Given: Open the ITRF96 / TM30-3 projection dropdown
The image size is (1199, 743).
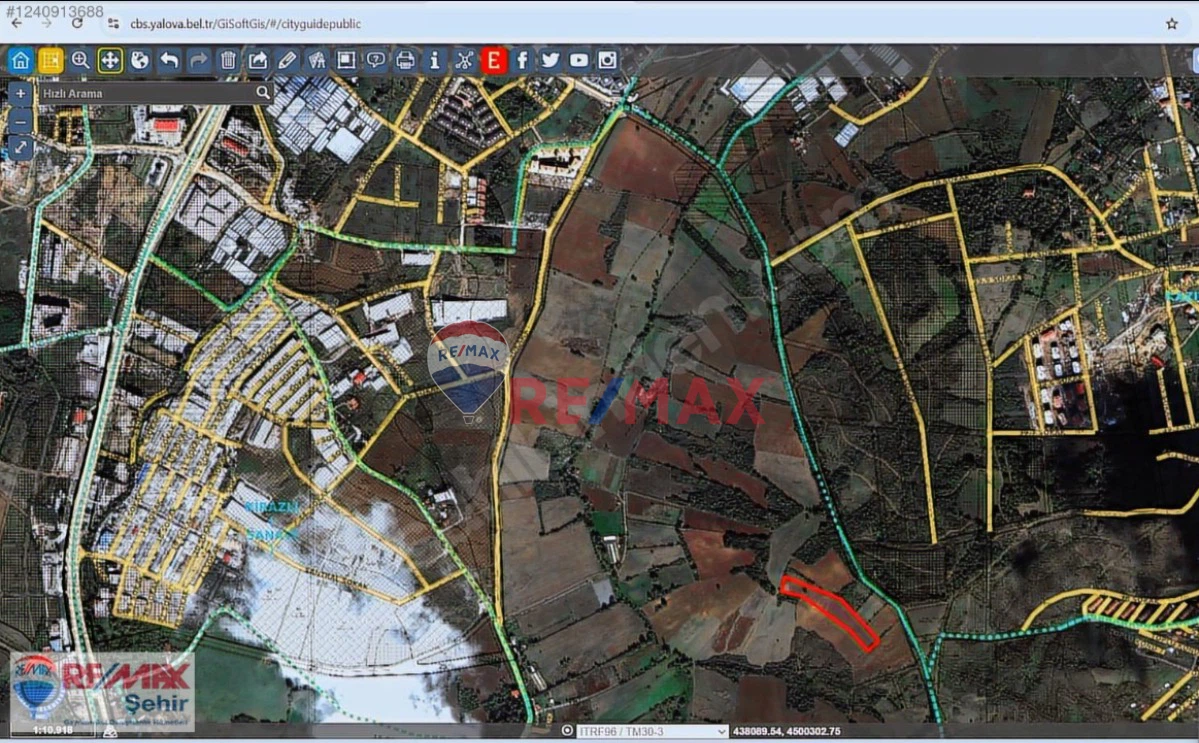Looking at the screenshot, I should tap(652, 732).
